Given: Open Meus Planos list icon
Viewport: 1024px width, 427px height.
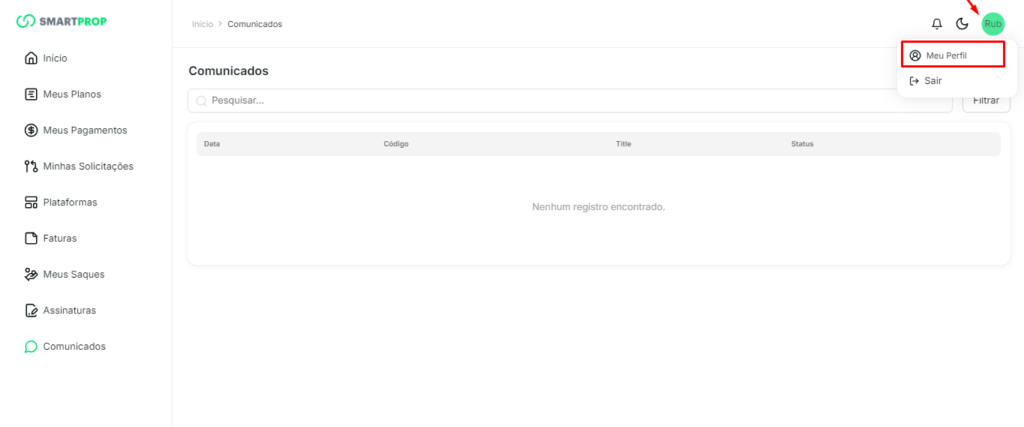Looking at the screenshot, I should [x=30, y=94].
